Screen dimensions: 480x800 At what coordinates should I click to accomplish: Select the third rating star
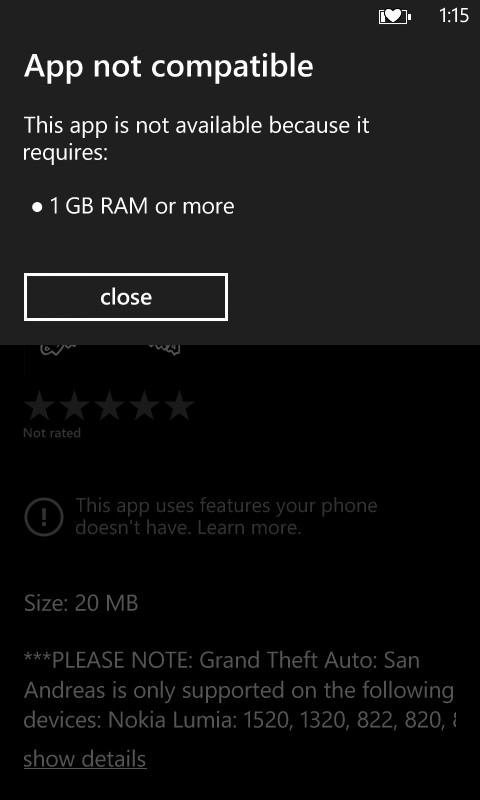(110, 408)
